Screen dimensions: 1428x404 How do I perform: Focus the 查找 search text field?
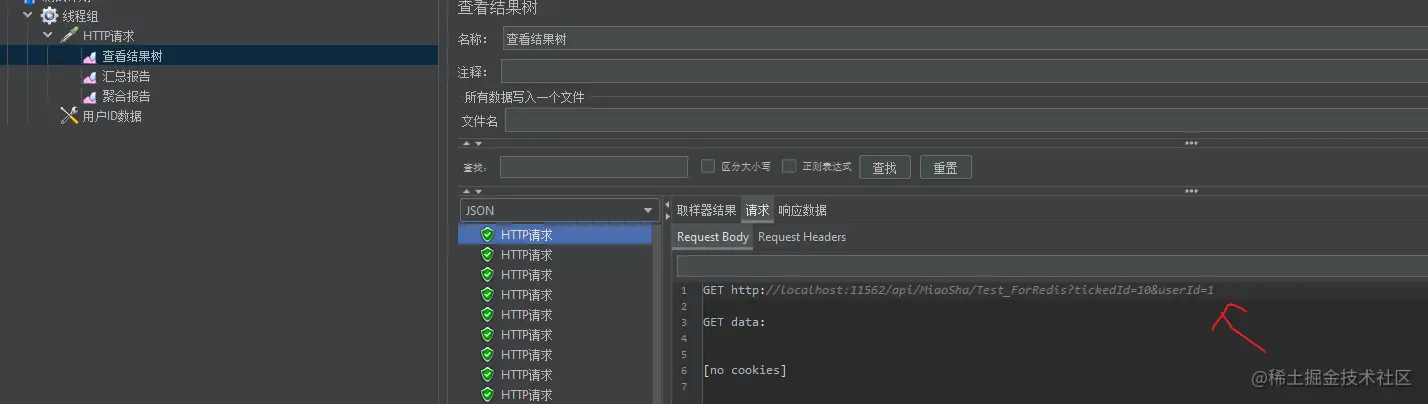click(x=594, y=167)
